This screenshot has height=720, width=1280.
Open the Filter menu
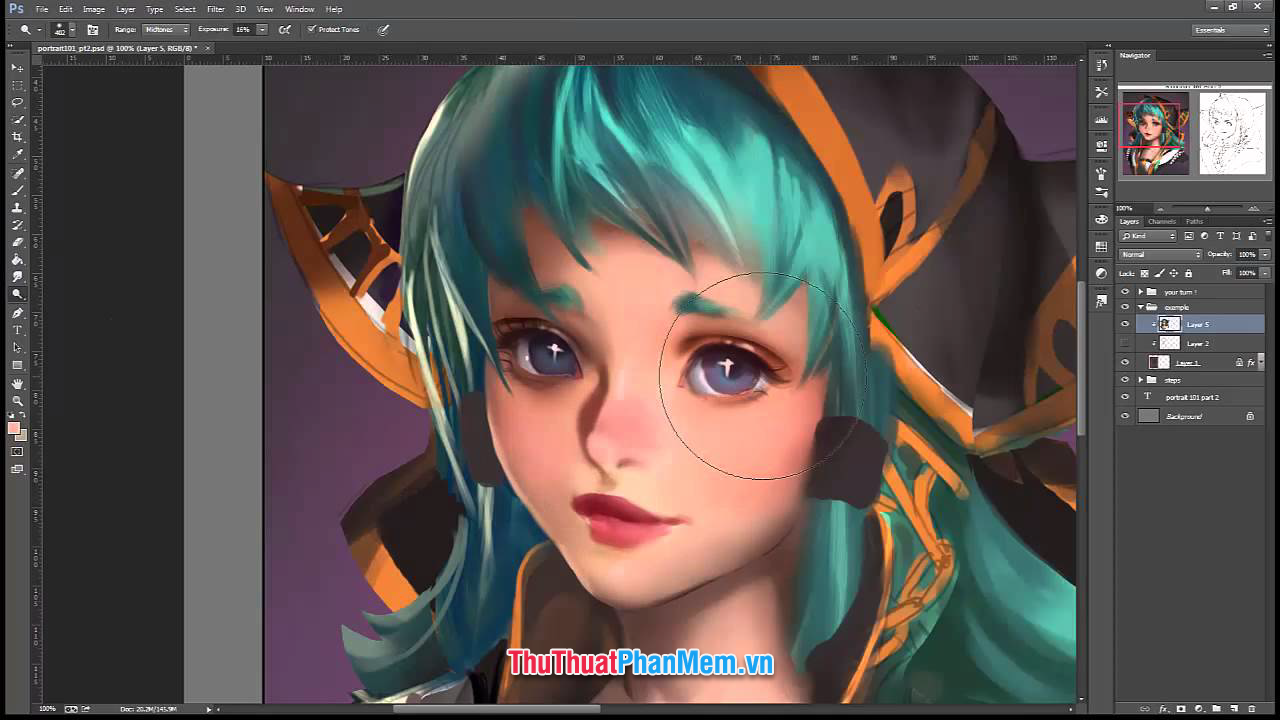(215, 9)
